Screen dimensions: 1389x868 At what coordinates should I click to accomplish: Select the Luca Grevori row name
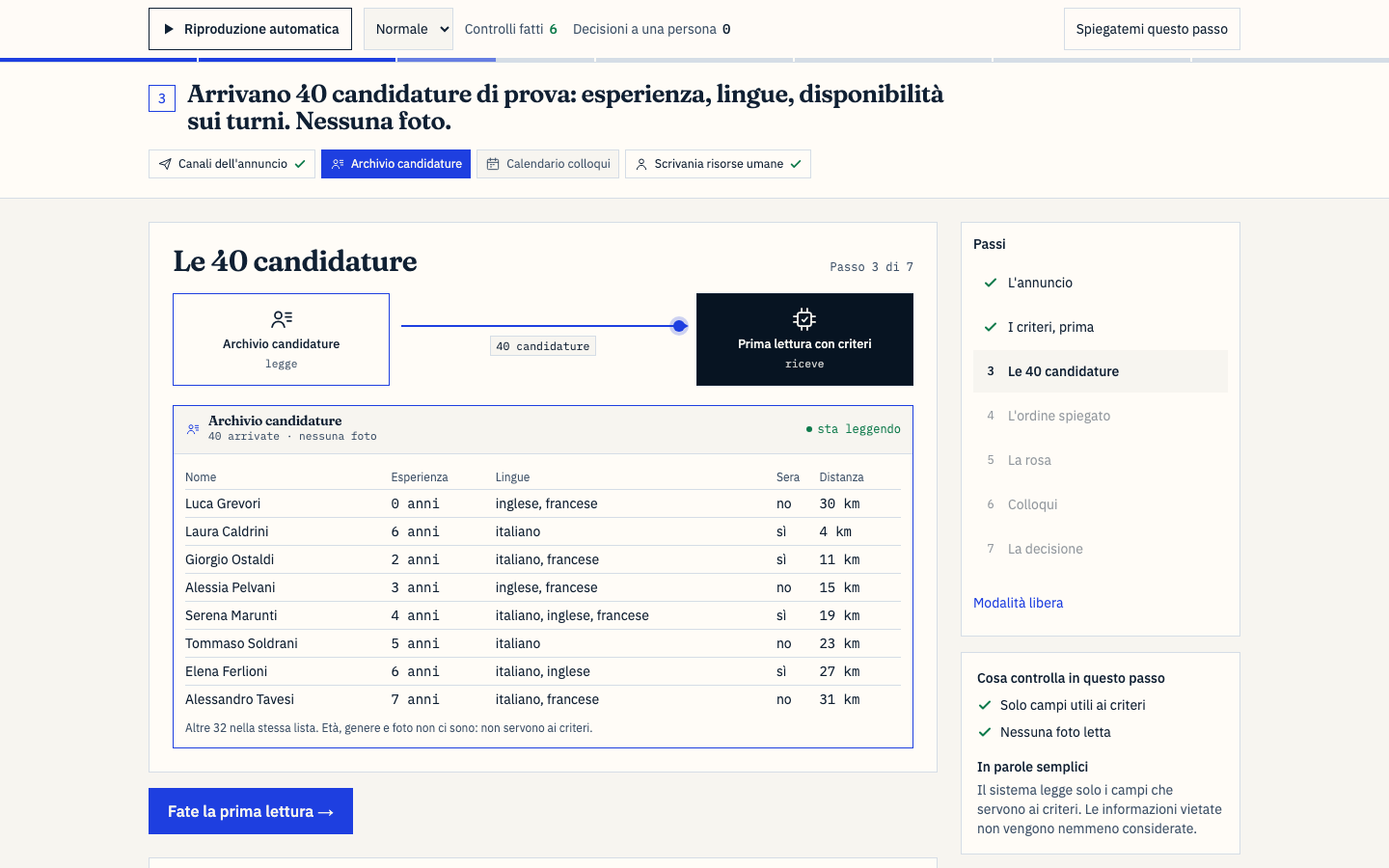pos(223,503)
